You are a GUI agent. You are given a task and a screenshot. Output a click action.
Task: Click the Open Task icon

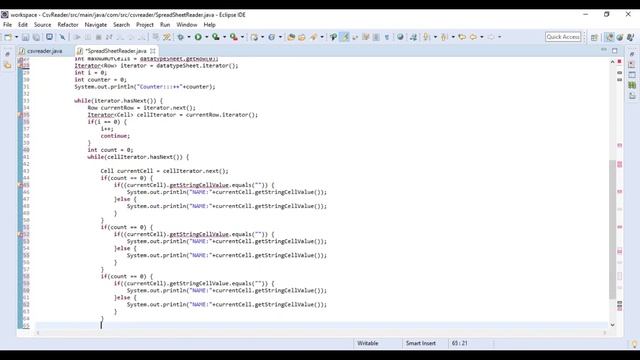coord(302,37)
